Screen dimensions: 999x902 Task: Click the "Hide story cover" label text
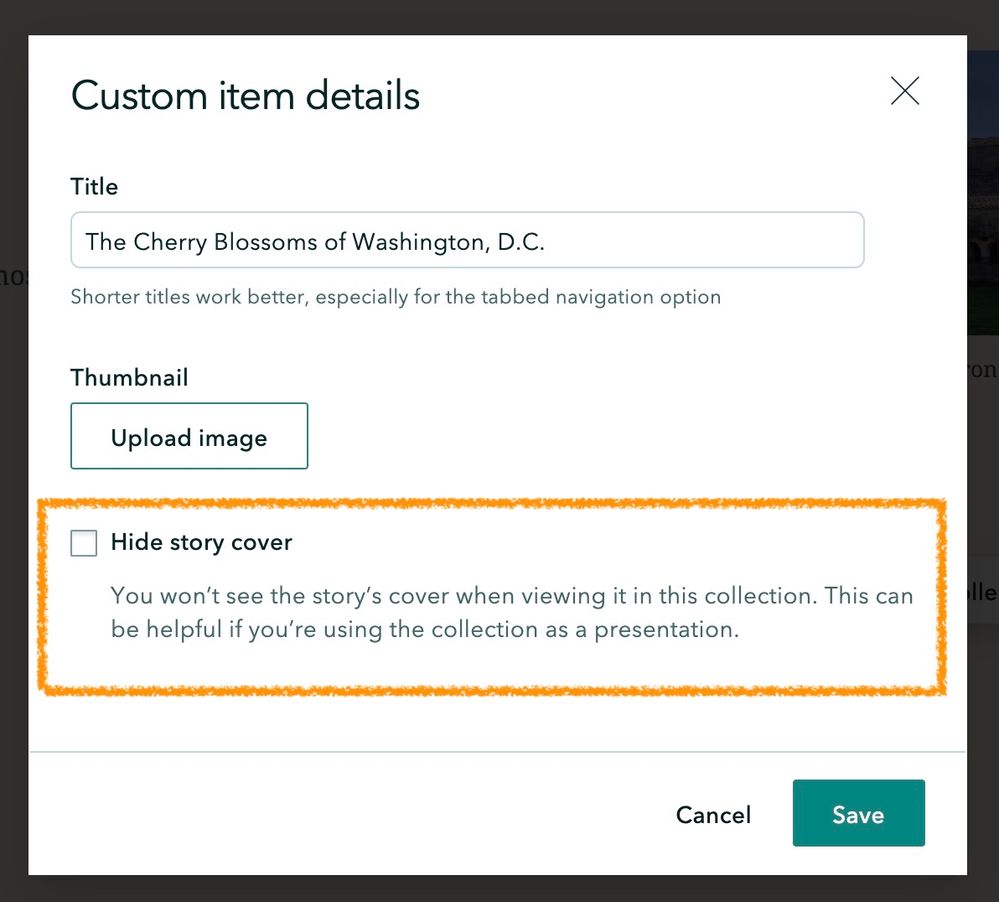point(201,543)
